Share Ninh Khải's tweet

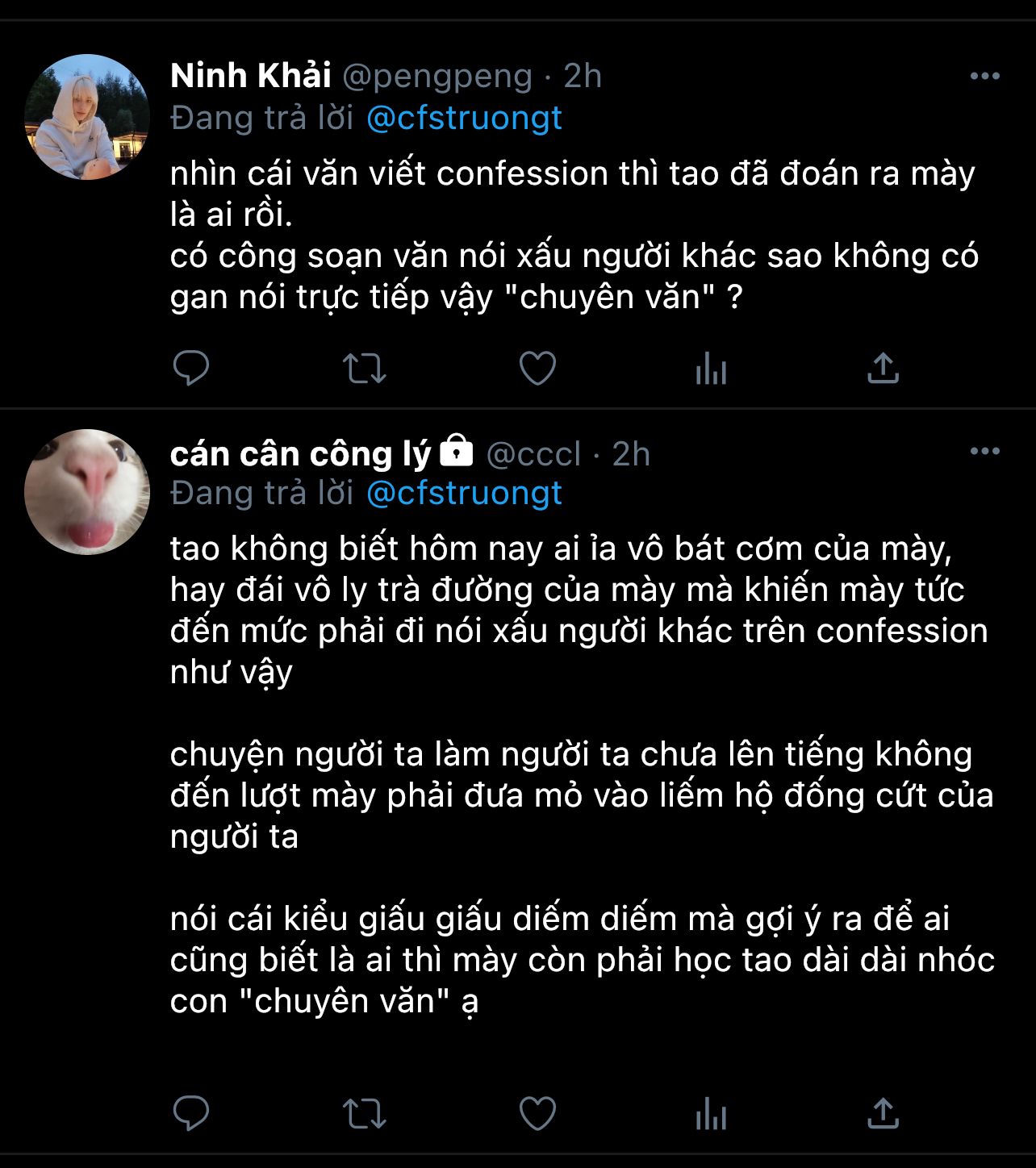[x=883, y=369]
